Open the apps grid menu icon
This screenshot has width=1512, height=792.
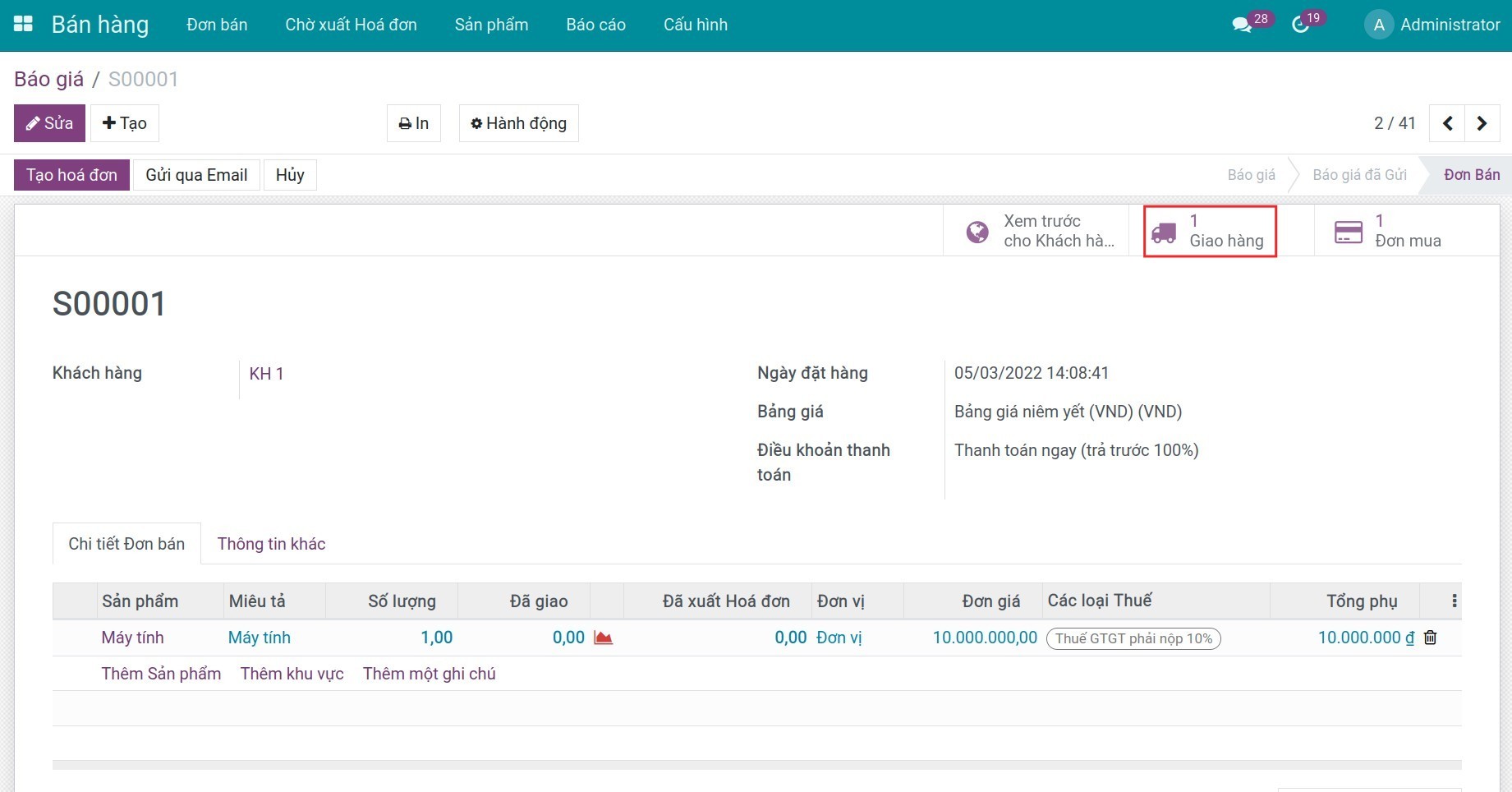point(24,25)
